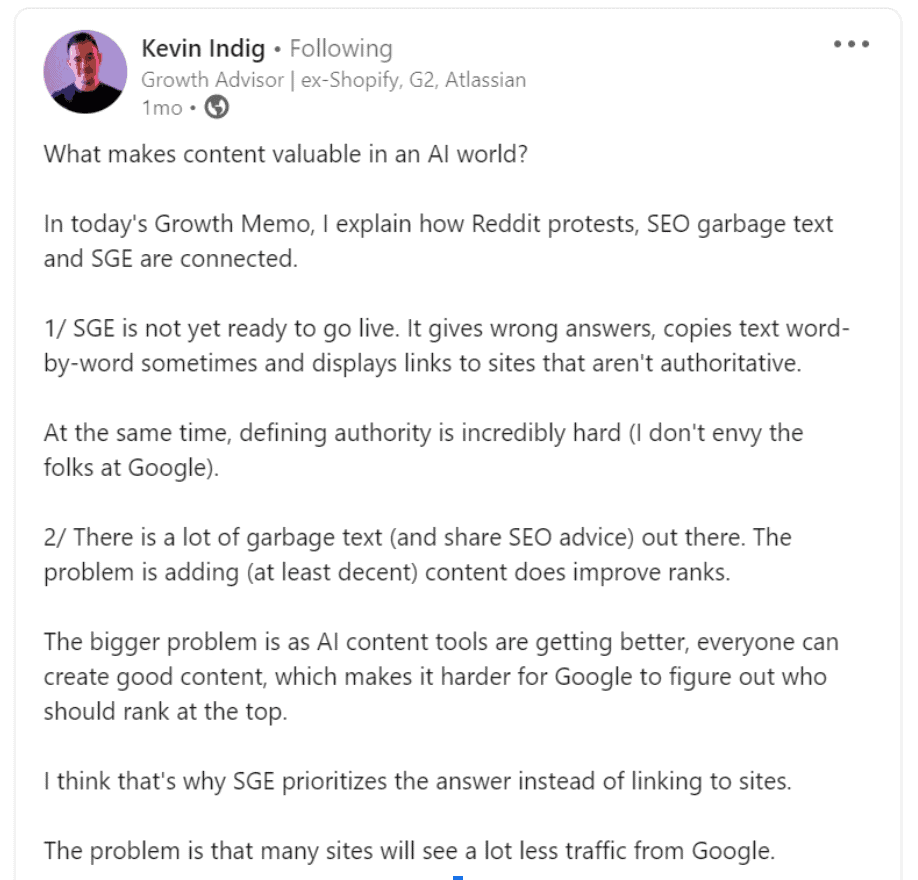Image resolution: width=918 pixels, height=880 pixels.
Task: Click the Following status label
Action: [341, 48]
